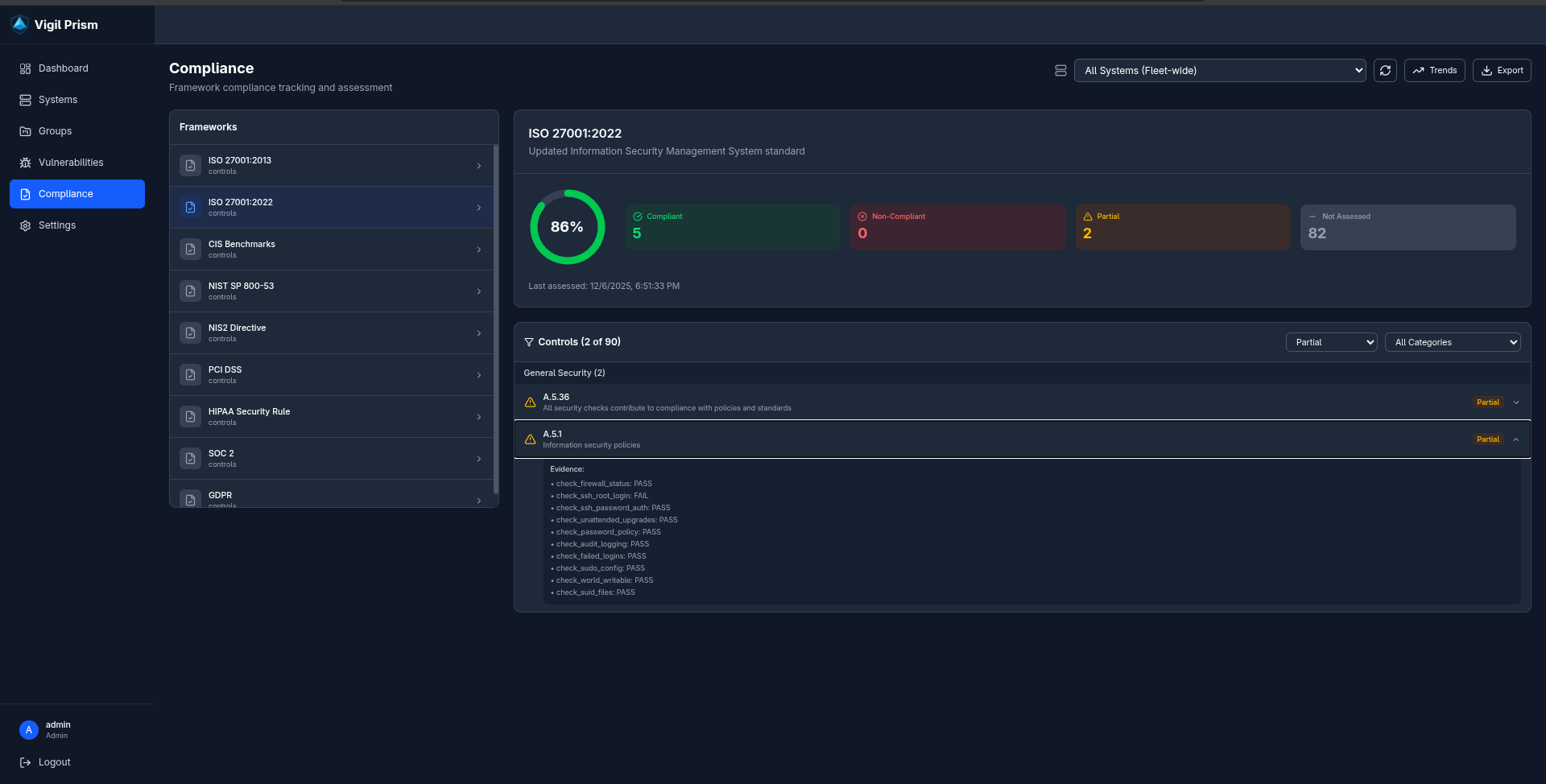1546x784 pixels.
Task: Click the Frameworks list scrollbar
Action: [x=495, y=322]
